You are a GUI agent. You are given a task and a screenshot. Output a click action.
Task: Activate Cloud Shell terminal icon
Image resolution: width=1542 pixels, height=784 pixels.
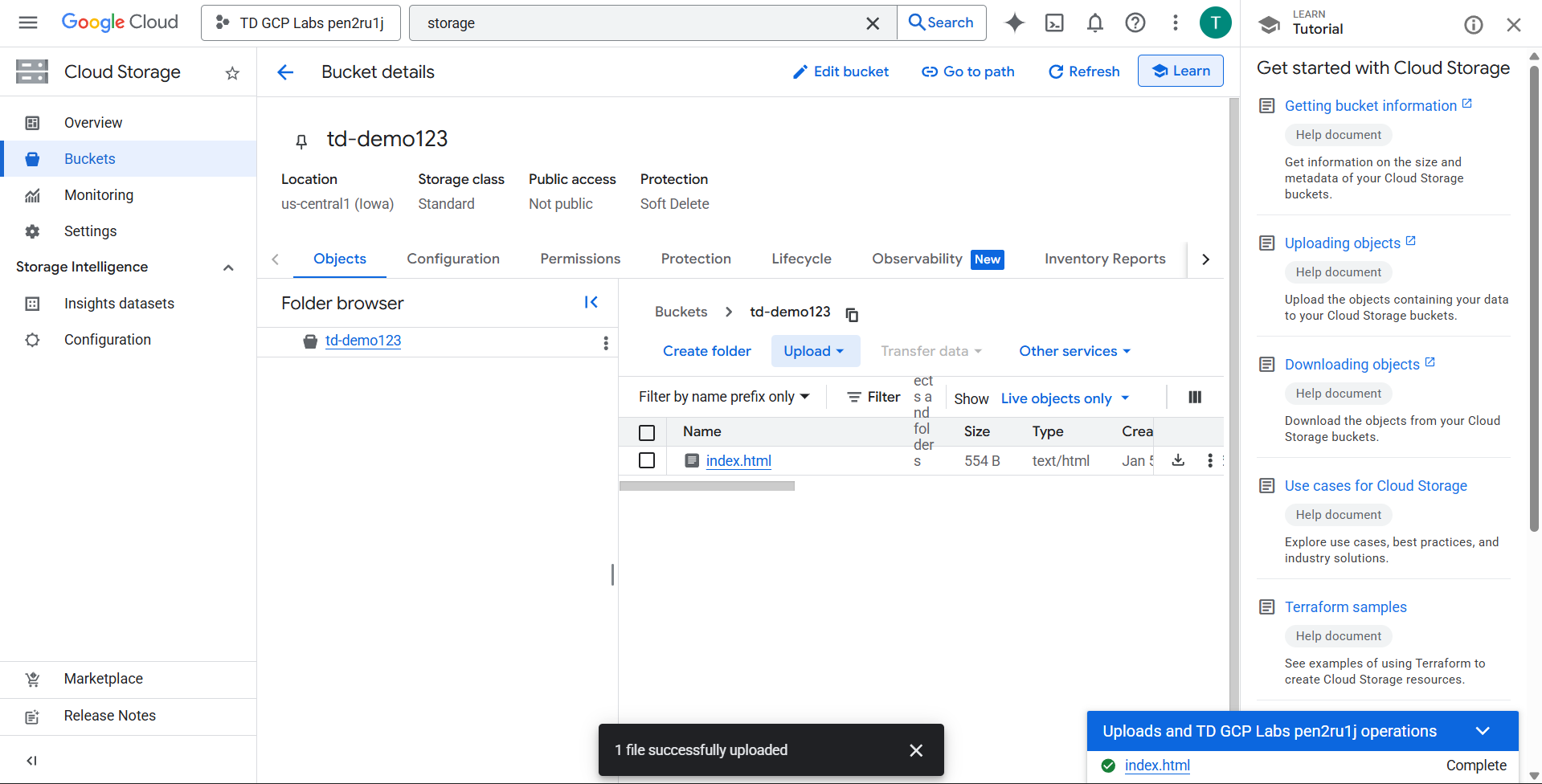[1054, 23]
